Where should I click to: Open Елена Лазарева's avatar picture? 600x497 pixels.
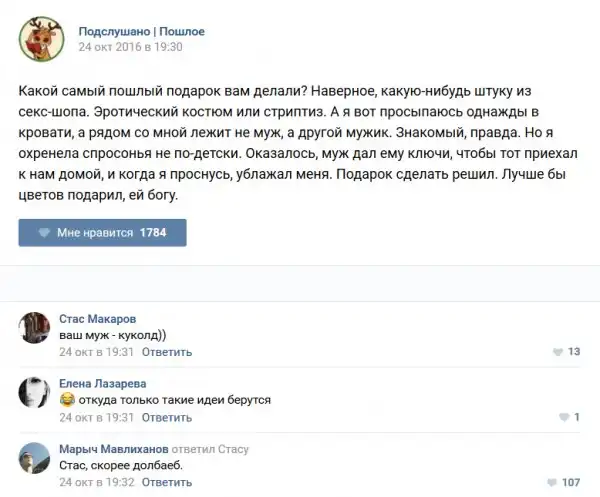tap(35, 393)
